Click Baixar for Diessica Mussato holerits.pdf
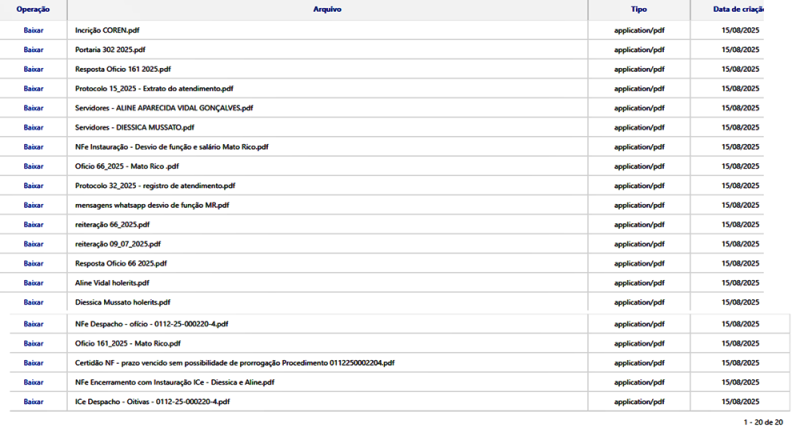The width and height of the screenshot is (800, 432). pyautogui.click(x=33, y=302)
